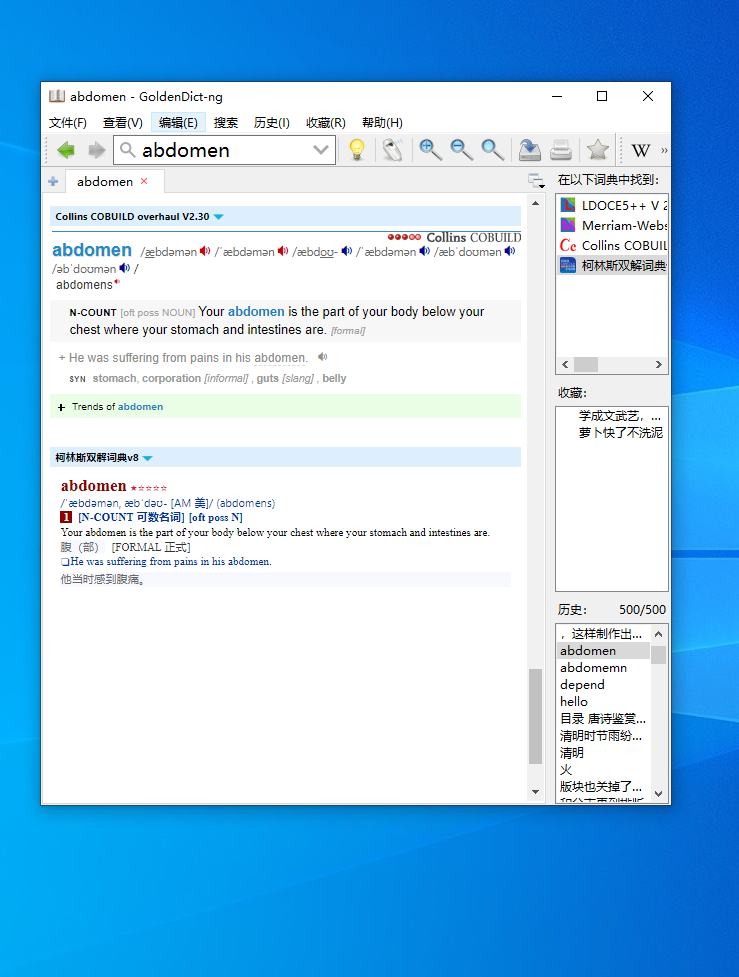Viewport: 739px width, 977px height.
Task: Click the article vertical scrollbar thumb
Action: [x=535, y=716]
